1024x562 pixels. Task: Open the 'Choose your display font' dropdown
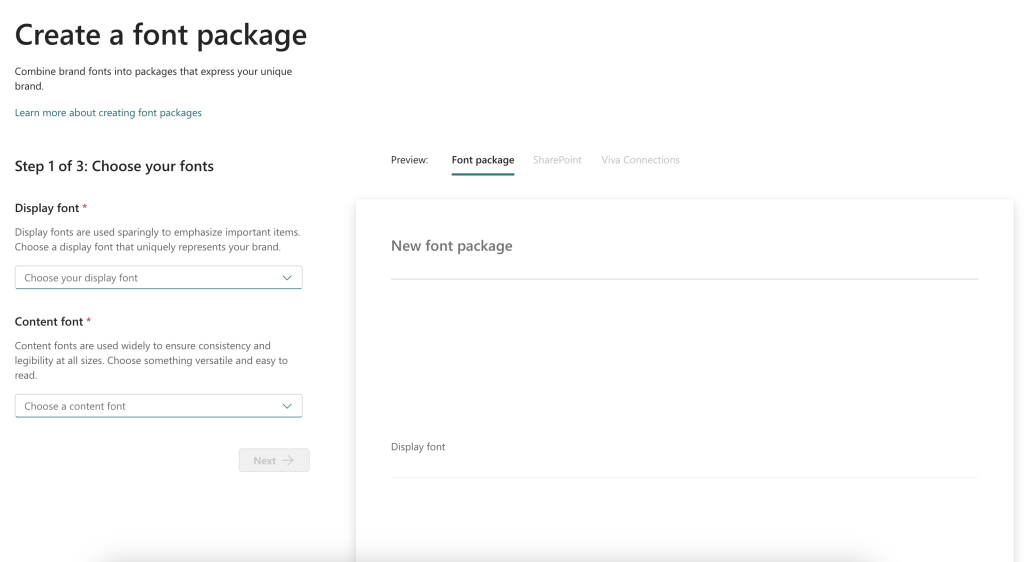click(150, 278)
